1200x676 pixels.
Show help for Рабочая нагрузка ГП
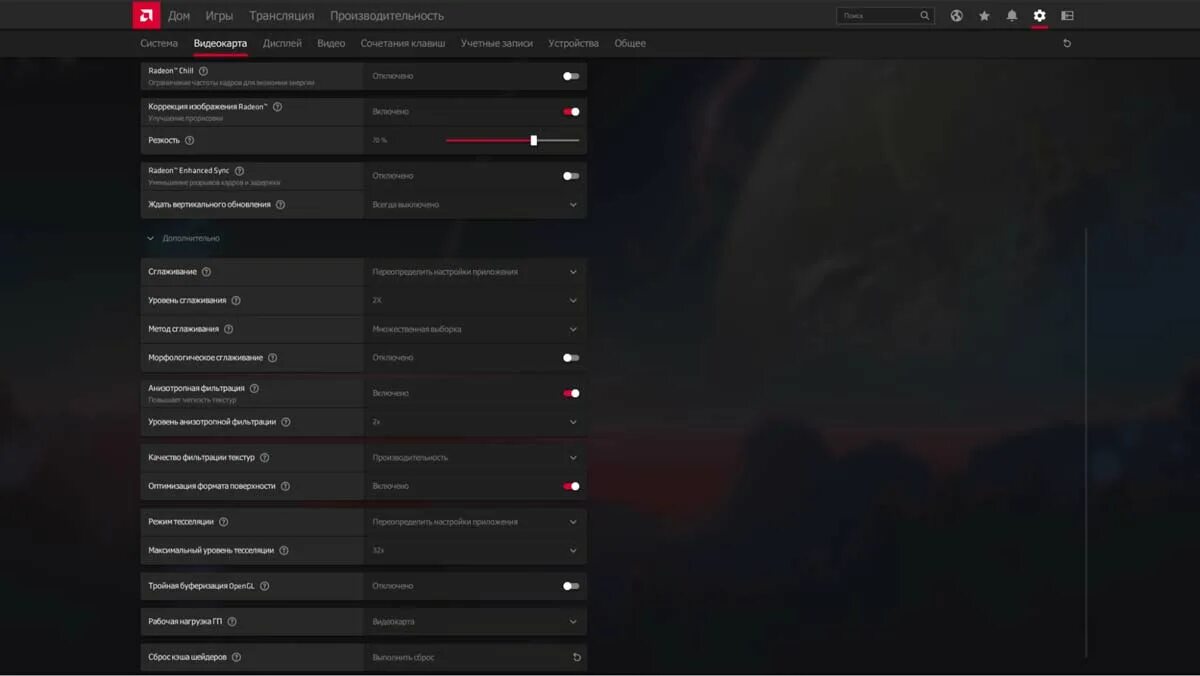[x=231, y=621]
